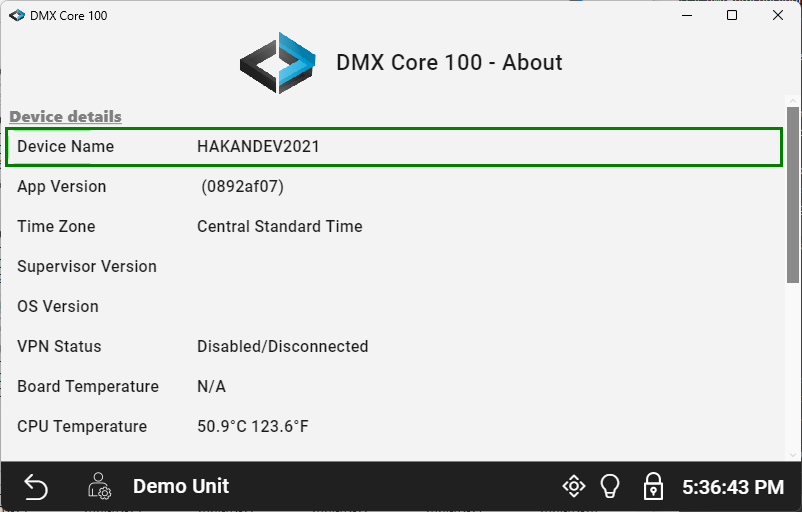Select the Time Zone row

point(393,227)
